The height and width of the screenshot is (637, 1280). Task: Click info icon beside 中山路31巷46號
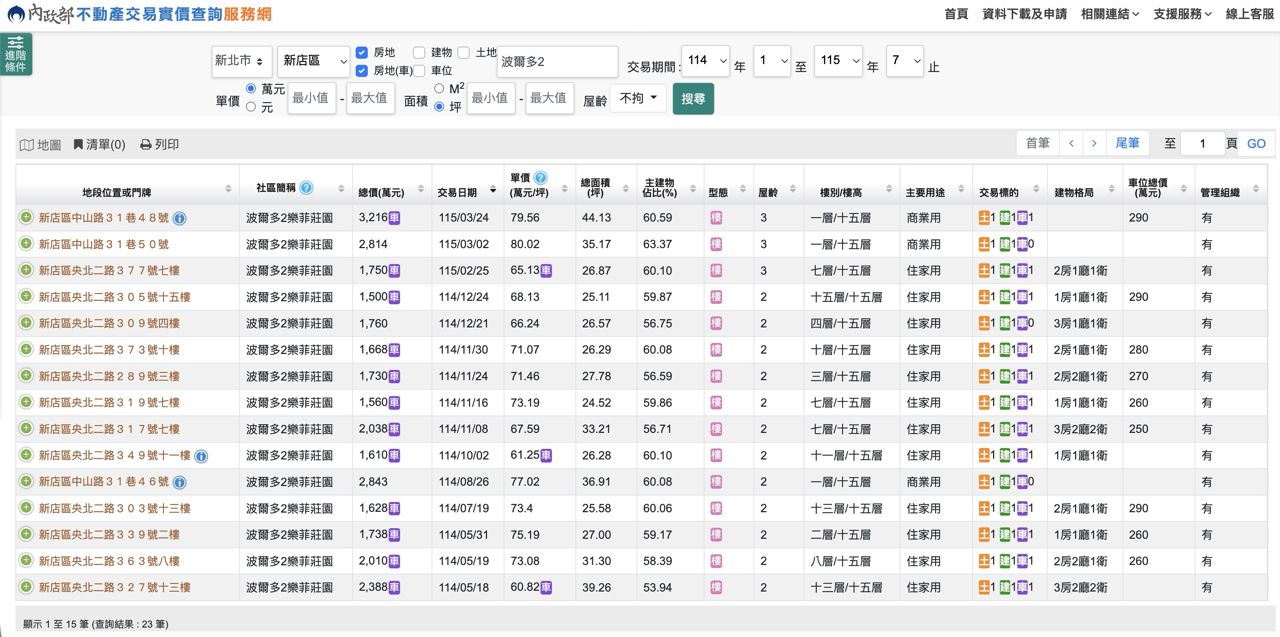[x=180, y=482]
